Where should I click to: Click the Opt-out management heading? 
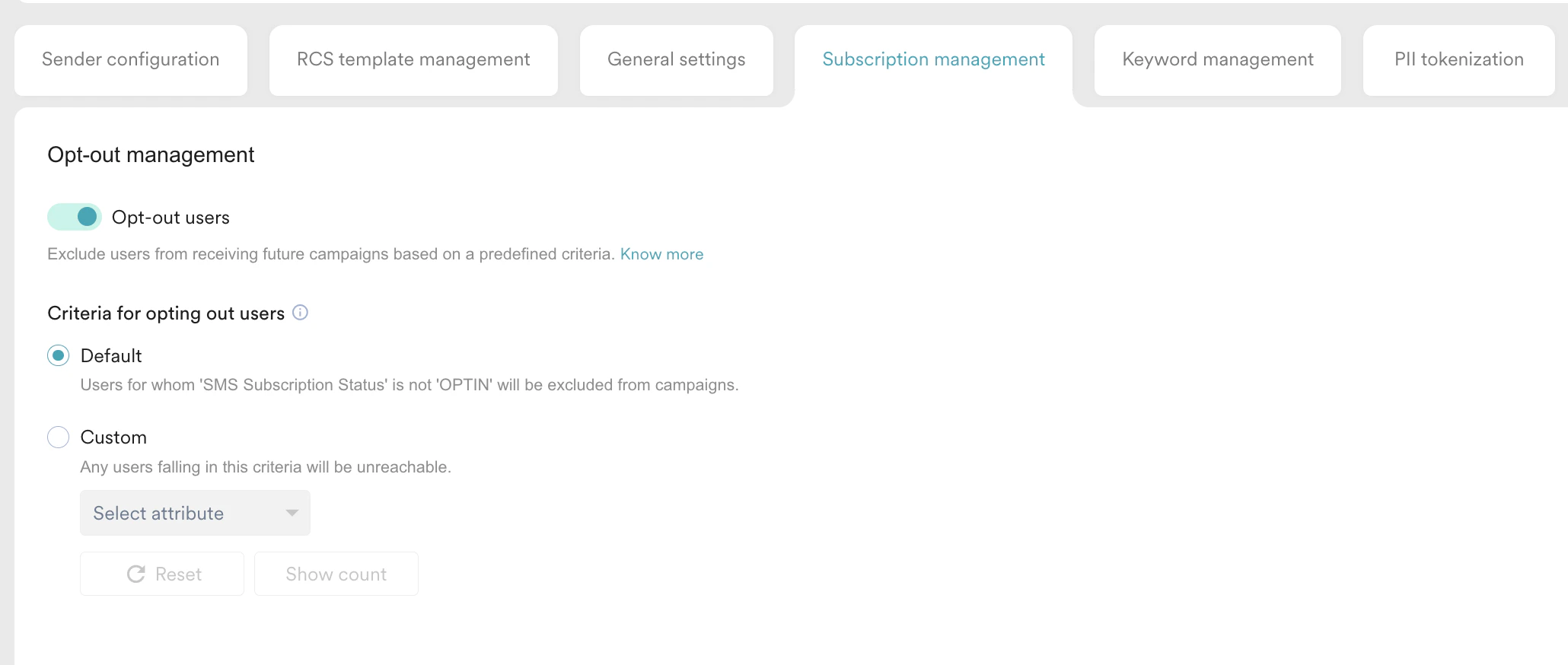(150, 155)
